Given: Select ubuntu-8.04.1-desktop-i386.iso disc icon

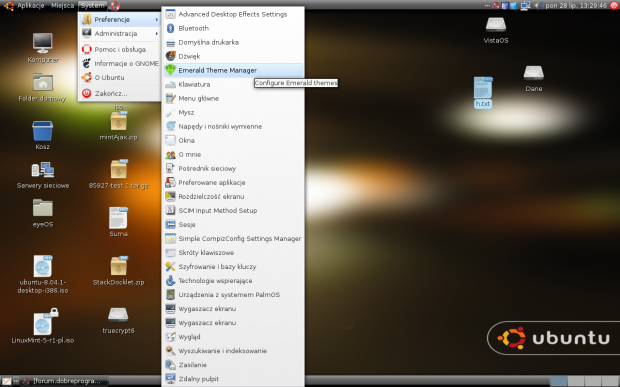Looking at the screenshot, I should click(43, 266).
